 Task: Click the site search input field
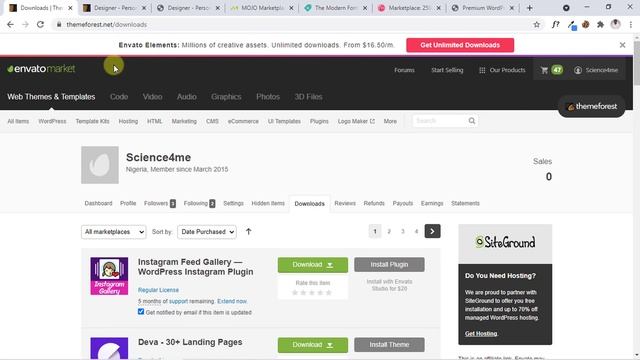pos(440,121)
